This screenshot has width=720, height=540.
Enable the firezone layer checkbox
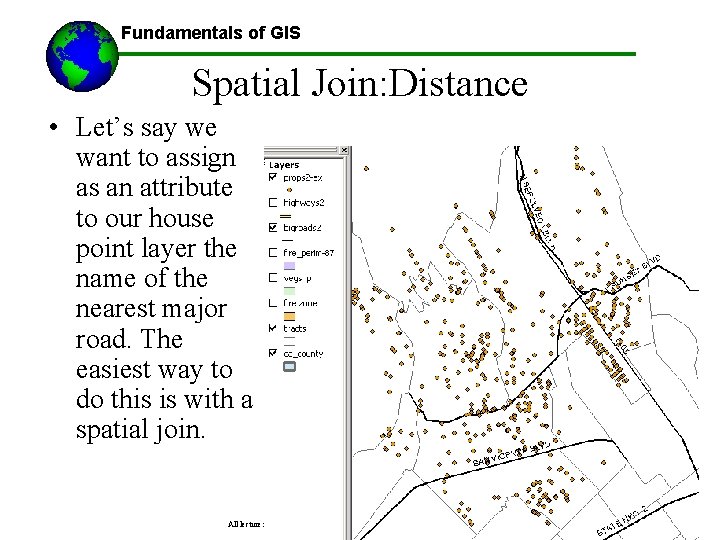(273, 303)
